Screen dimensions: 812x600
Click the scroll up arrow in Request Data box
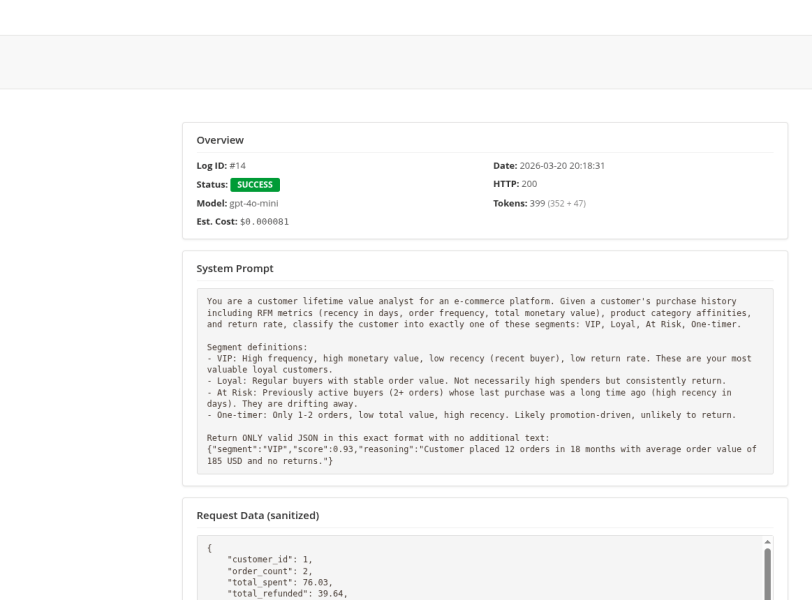pyautogui.click(x=767, y=542)
